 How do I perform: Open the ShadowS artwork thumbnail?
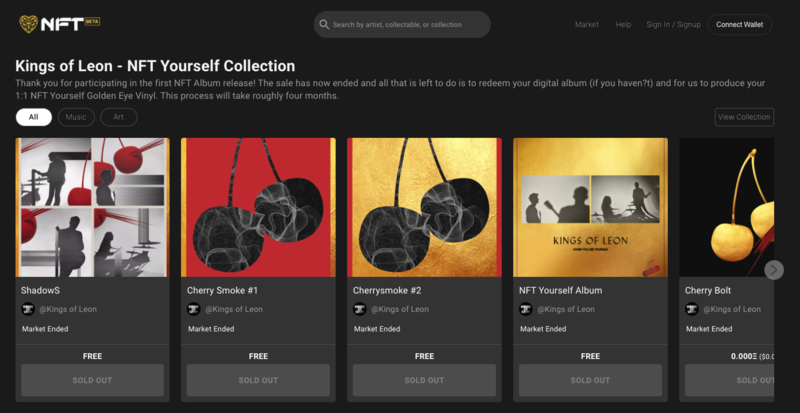click(92, 207)
